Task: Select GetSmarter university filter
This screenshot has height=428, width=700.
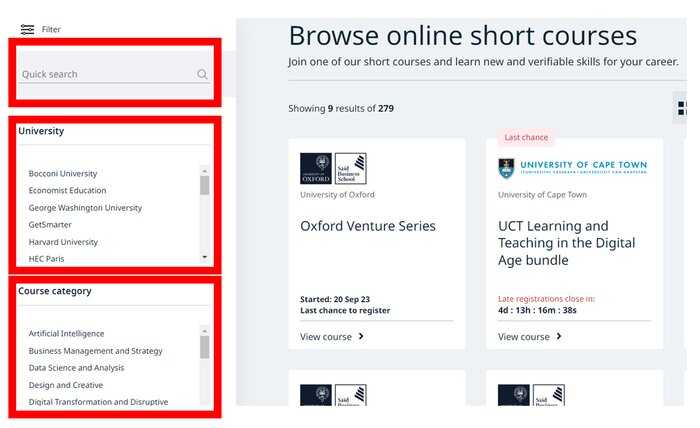Action: (x=50, y=225)
